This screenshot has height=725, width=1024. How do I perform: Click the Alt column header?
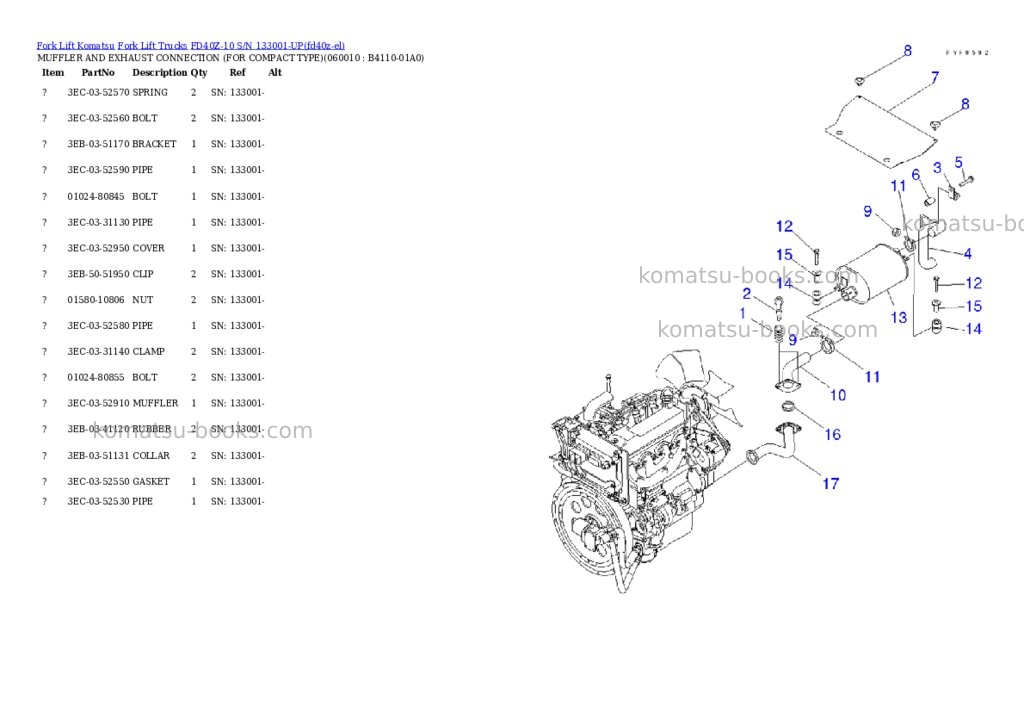275,72
